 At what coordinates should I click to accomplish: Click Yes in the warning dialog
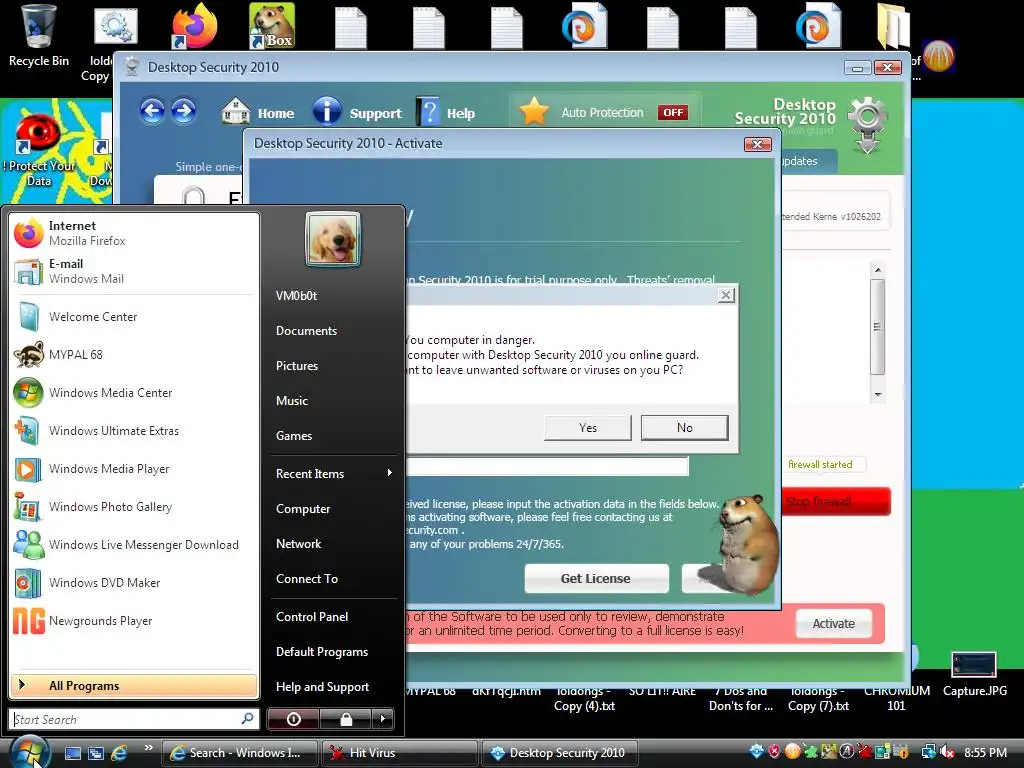(x=588, y=428)
